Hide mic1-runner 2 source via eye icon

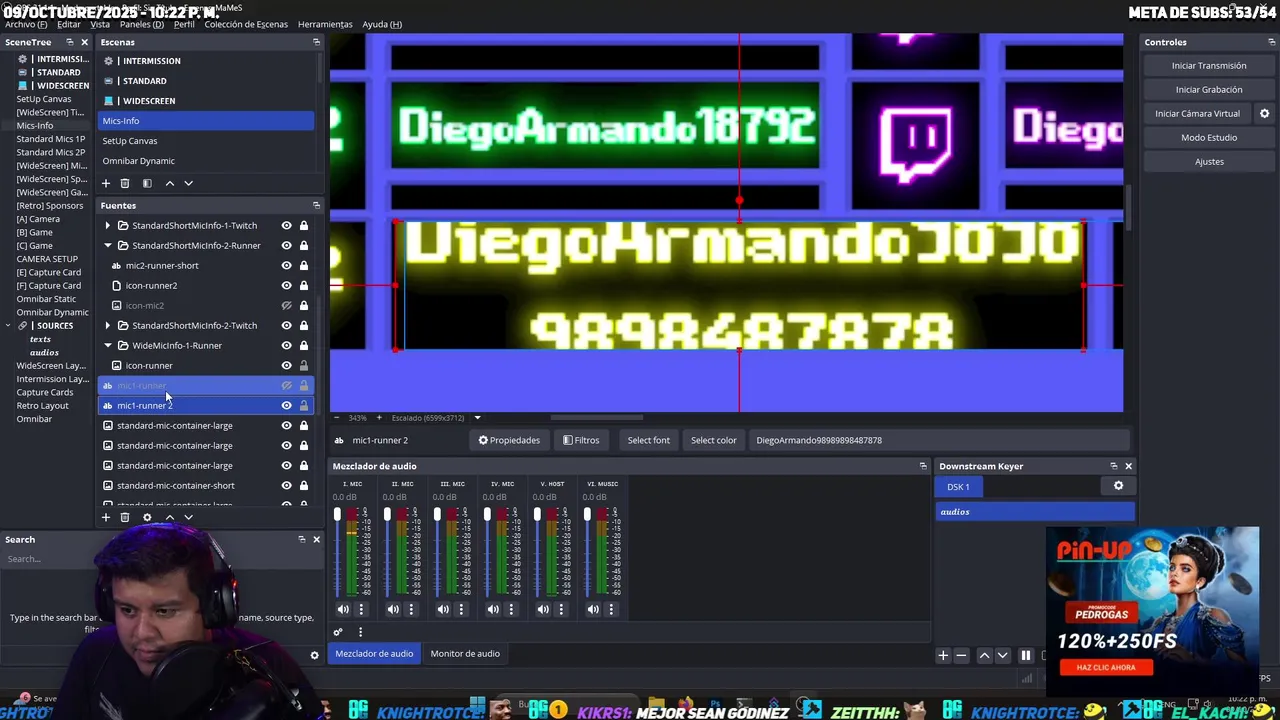(x=286, y=406)
